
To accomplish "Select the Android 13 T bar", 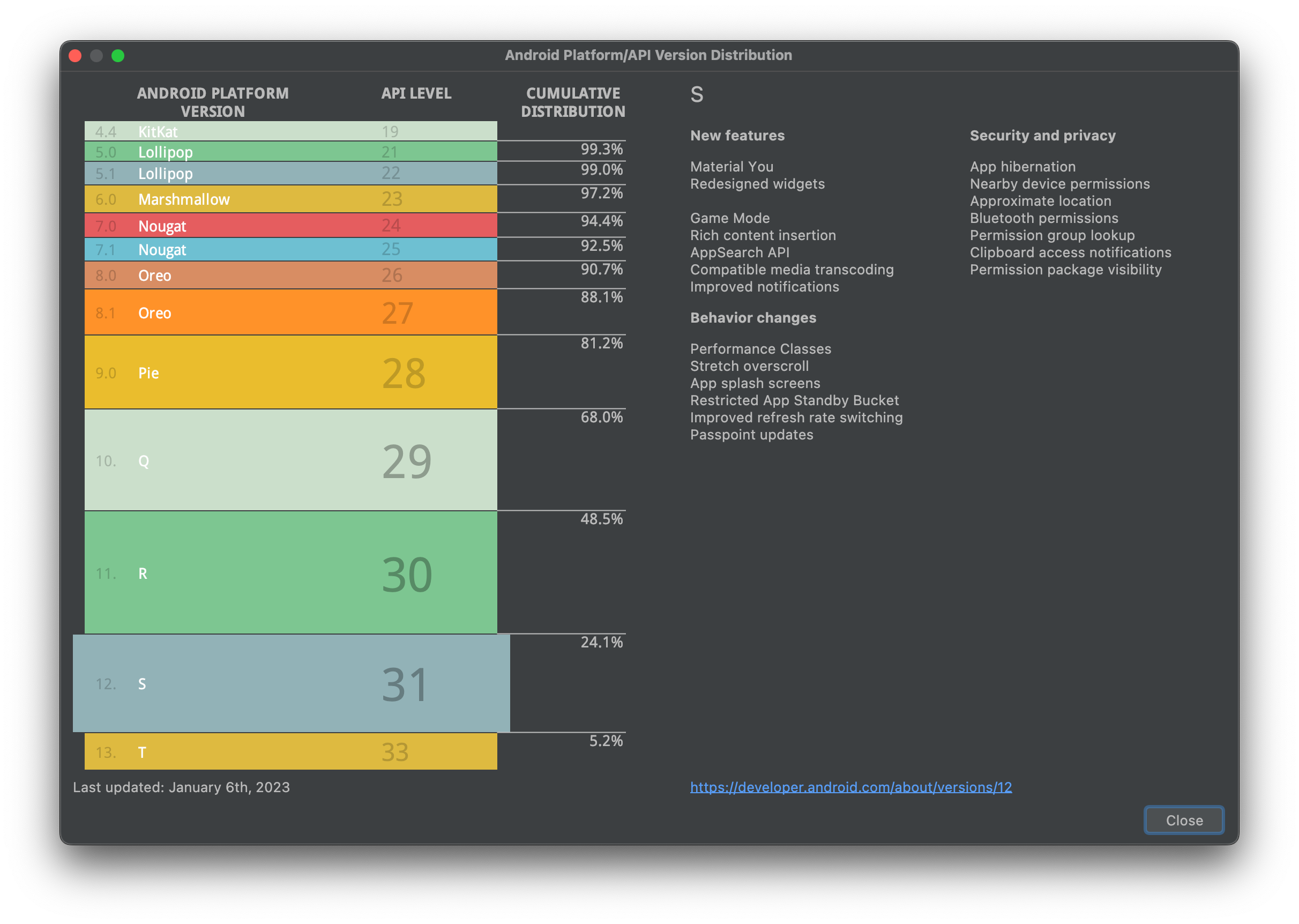I will (x=290, y=751).
